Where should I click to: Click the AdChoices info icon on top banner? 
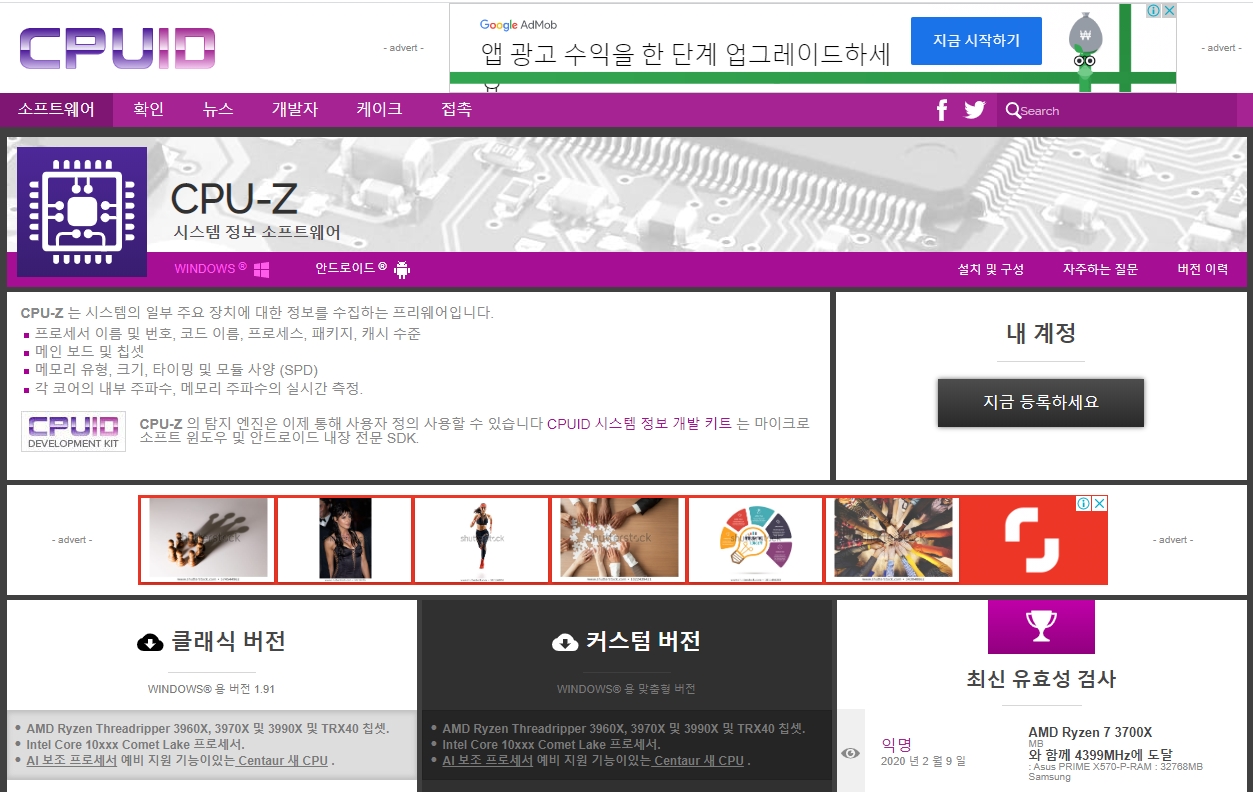coord(1153,10)
